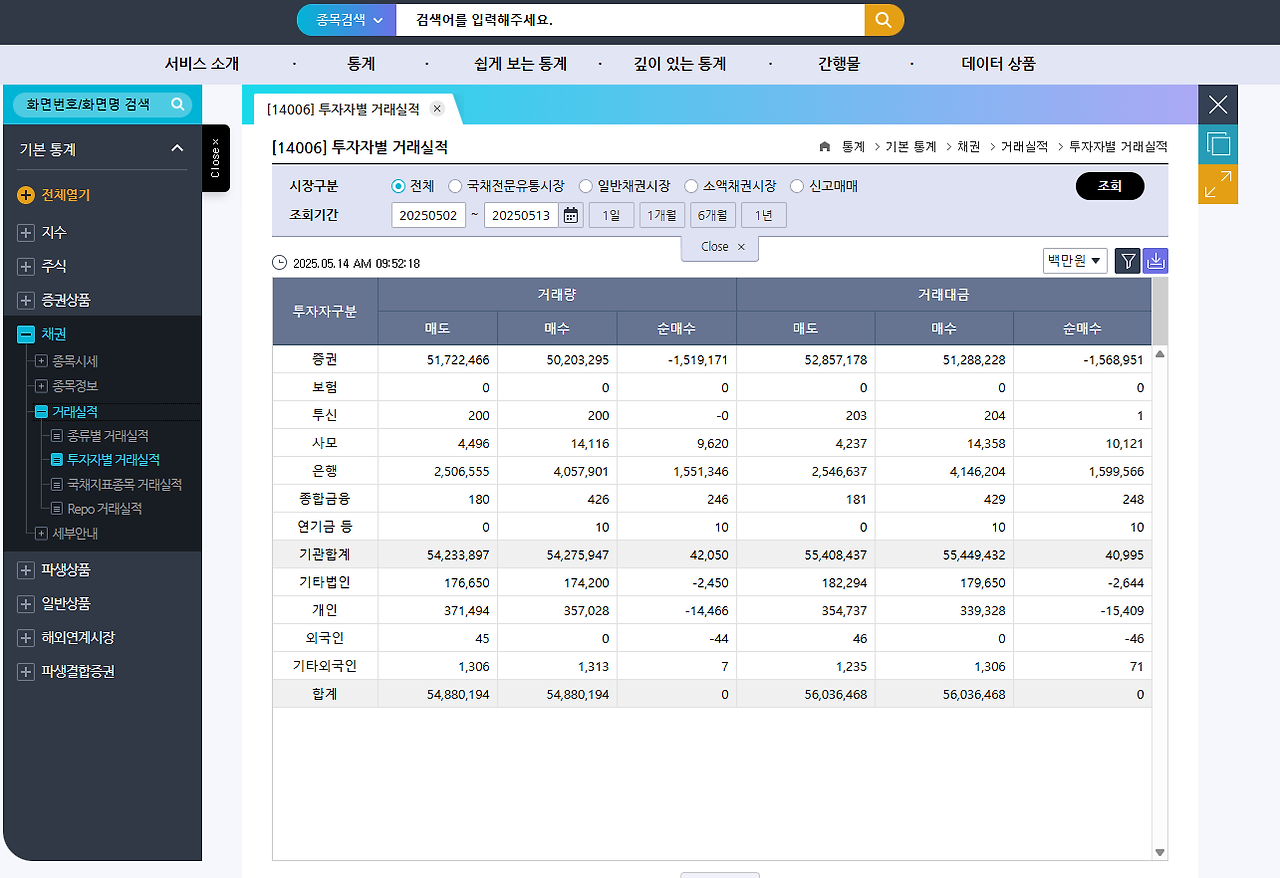Click the clock icon next to the timestamp
1280x878 pixels.
pyautogui.click(x=278, y=261)
